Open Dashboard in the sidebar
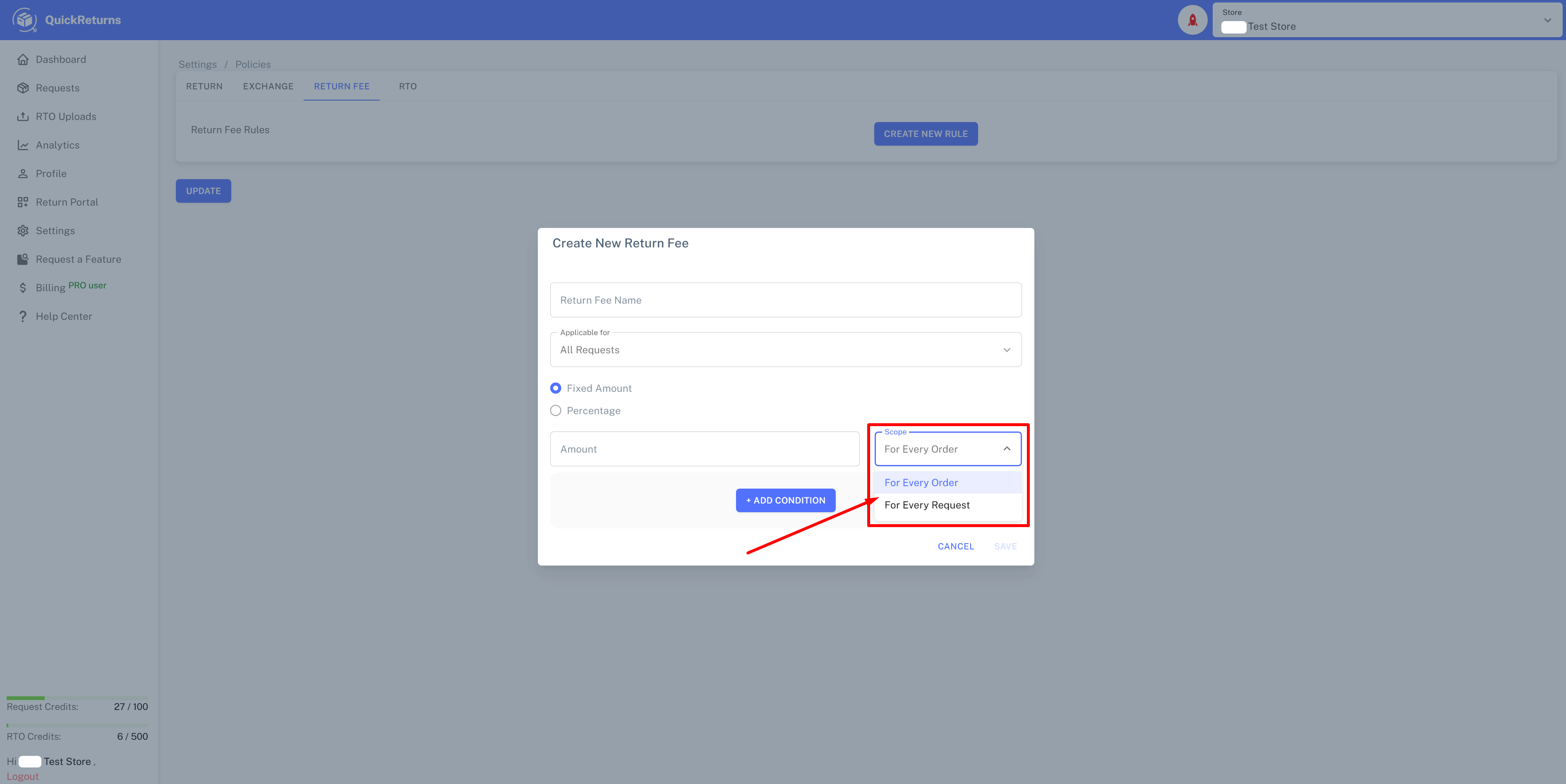Viewport: 1566px width, 784px height. tap(61, 60)
